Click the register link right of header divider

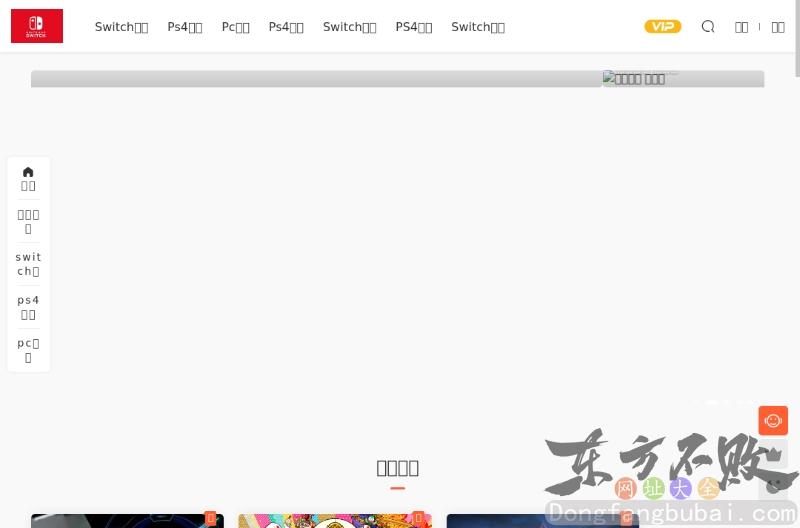(778, 27)
